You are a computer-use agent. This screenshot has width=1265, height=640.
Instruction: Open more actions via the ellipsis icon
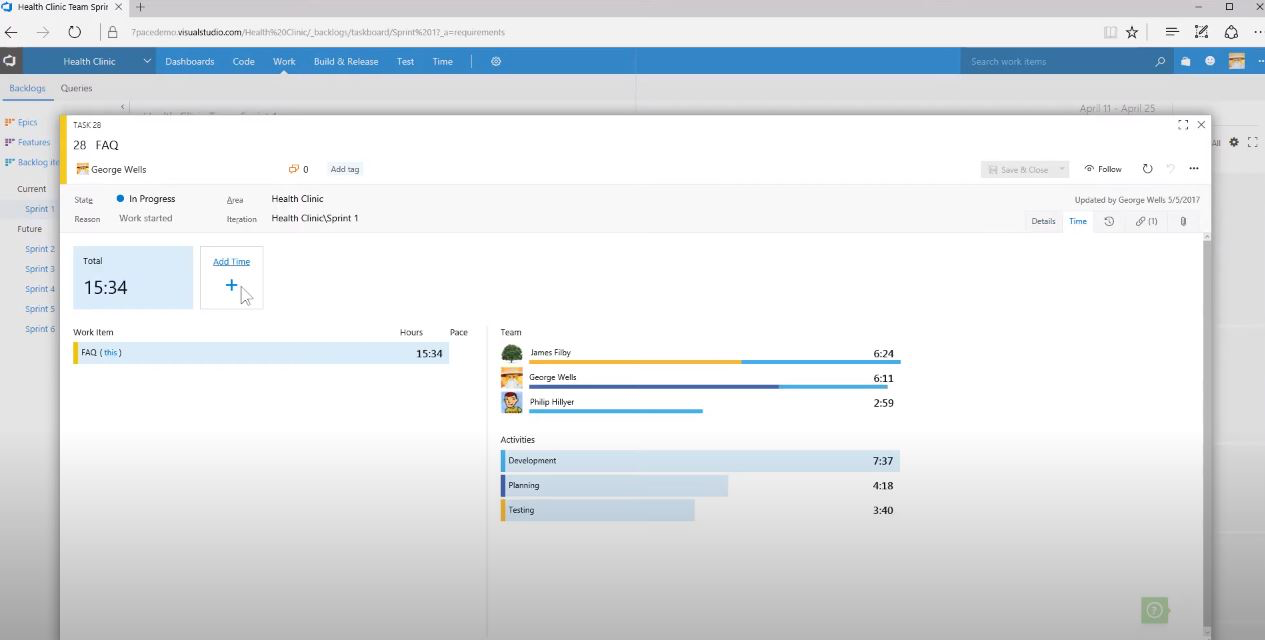[1193, 168]
